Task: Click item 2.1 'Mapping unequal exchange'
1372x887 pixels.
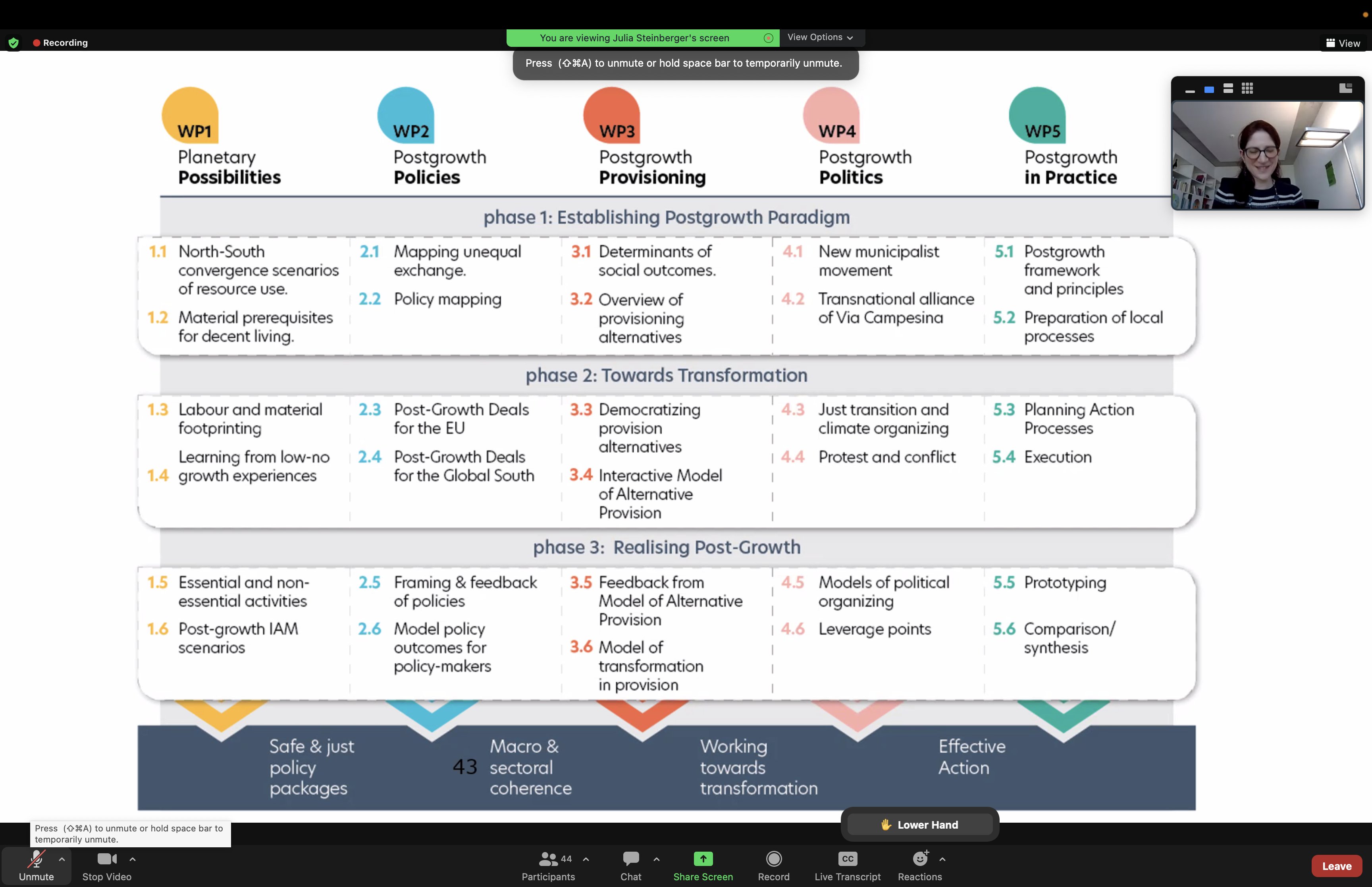Action: click(x=458, y=261)
